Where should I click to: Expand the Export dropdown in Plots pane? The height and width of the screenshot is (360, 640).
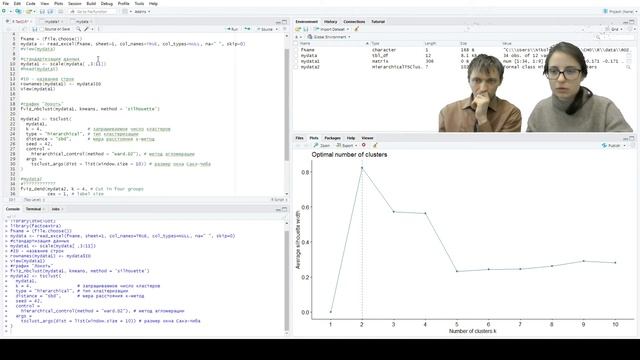pos(356,145)
